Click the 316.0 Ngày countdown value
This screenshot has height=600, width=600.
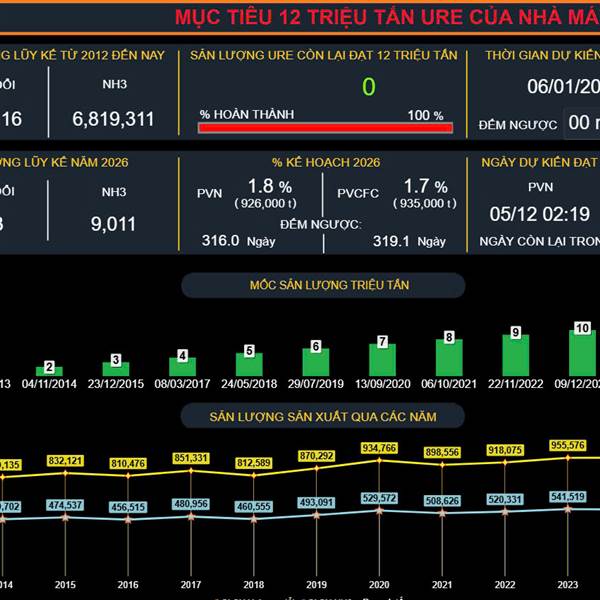238,241
